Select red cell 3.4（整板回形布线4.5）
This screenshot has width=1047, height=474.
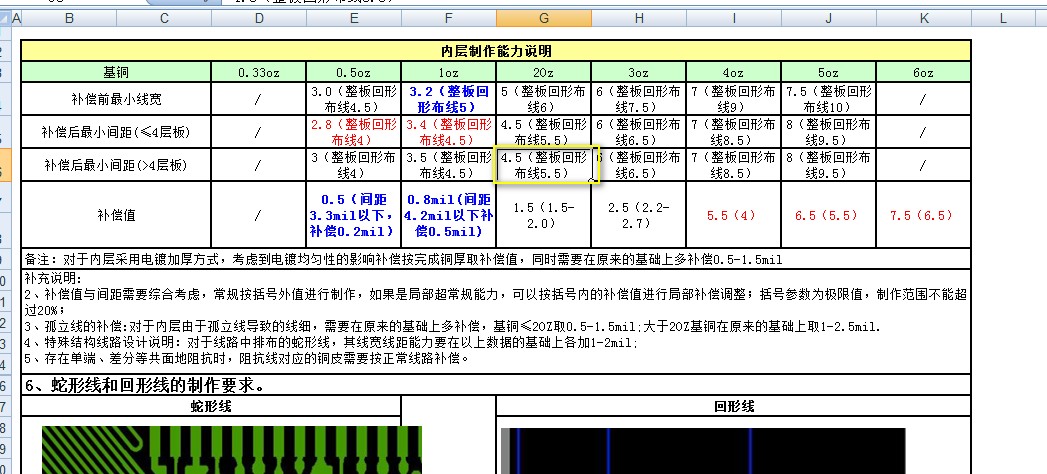pos(449,132)
